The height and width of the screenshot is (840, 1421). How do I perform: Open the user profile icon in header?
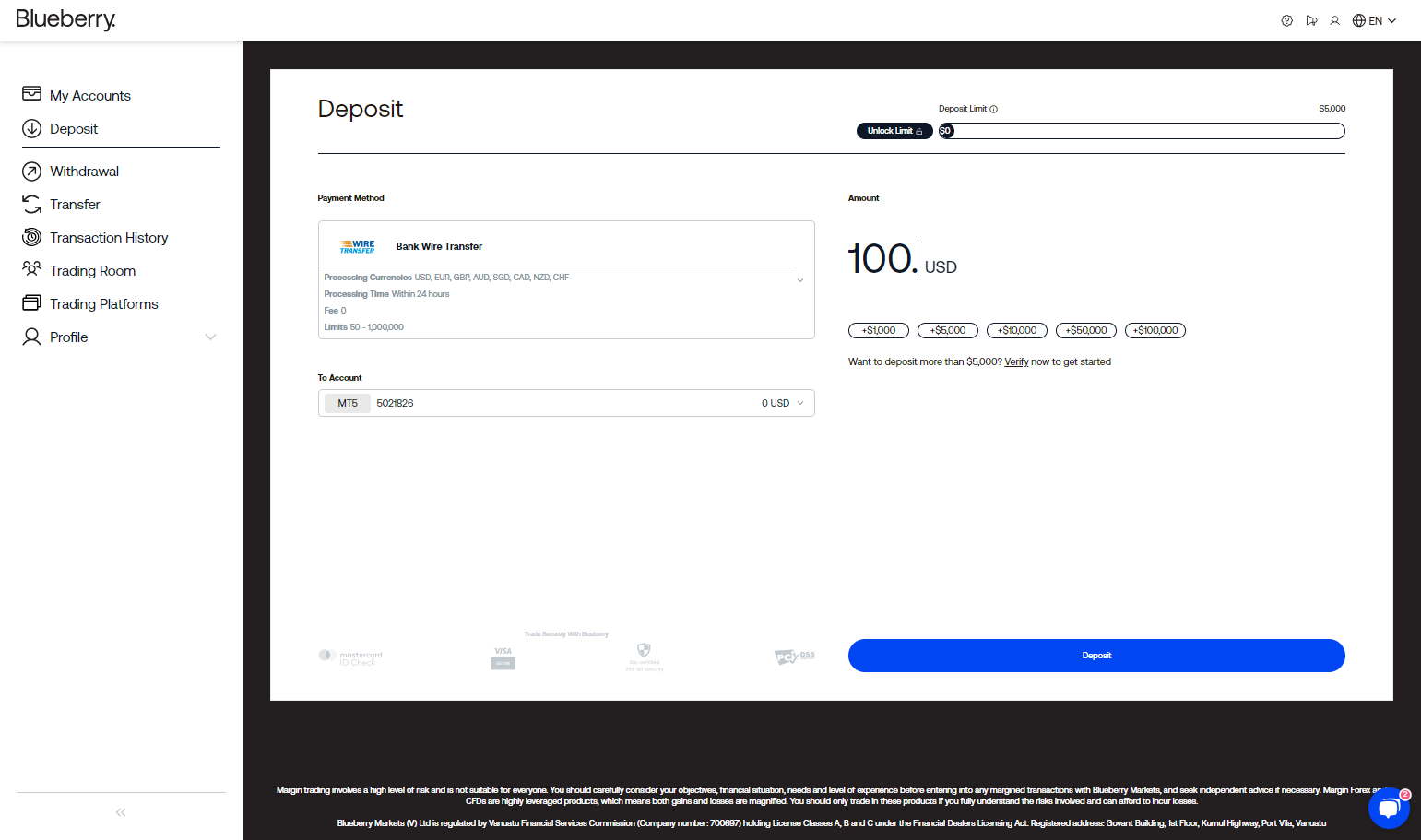(x=1334, y=20)
